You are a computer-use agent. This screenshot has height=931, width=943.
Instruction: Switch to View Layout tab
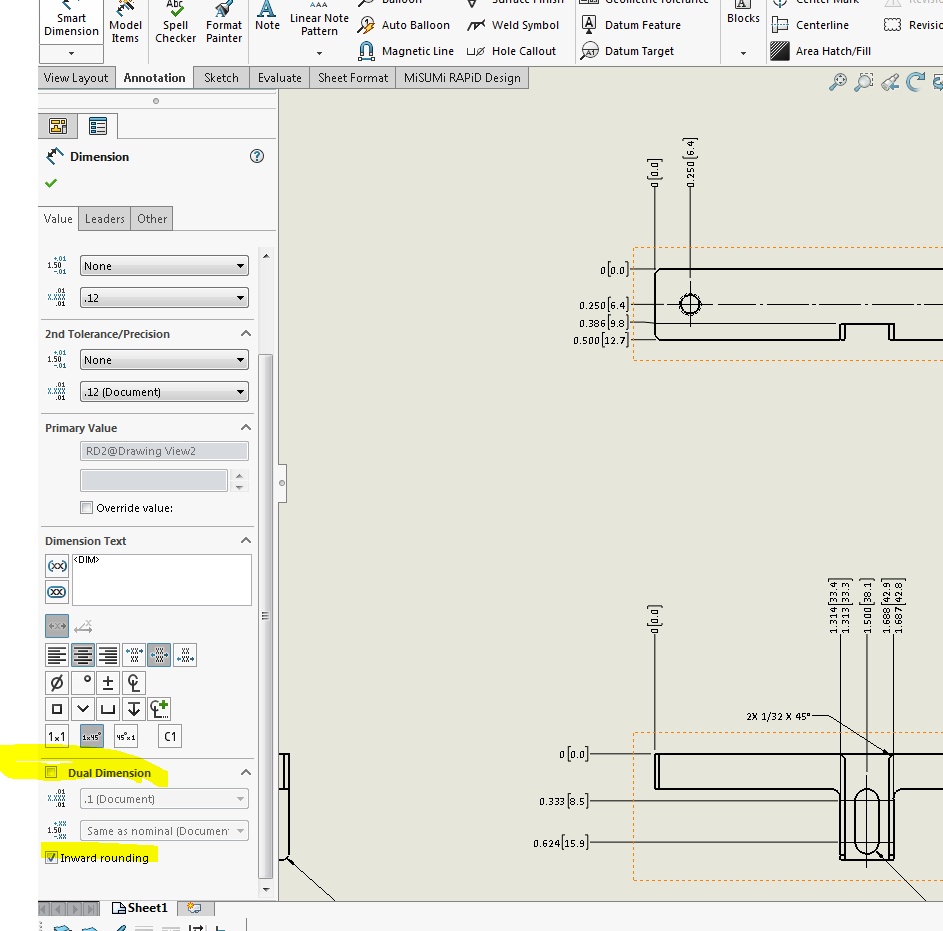pos(76,78)
